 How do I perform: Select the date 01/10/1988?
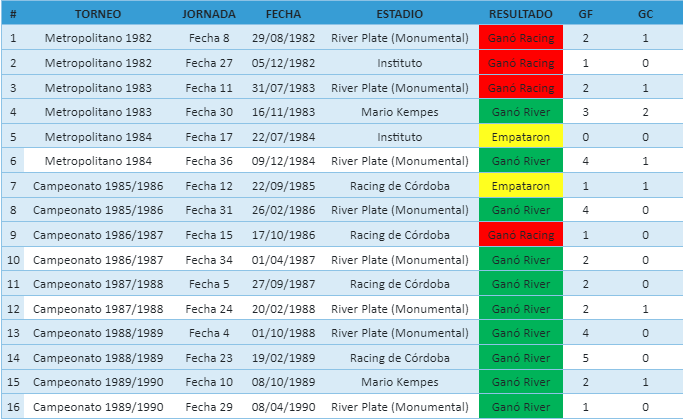coord(284,333)
